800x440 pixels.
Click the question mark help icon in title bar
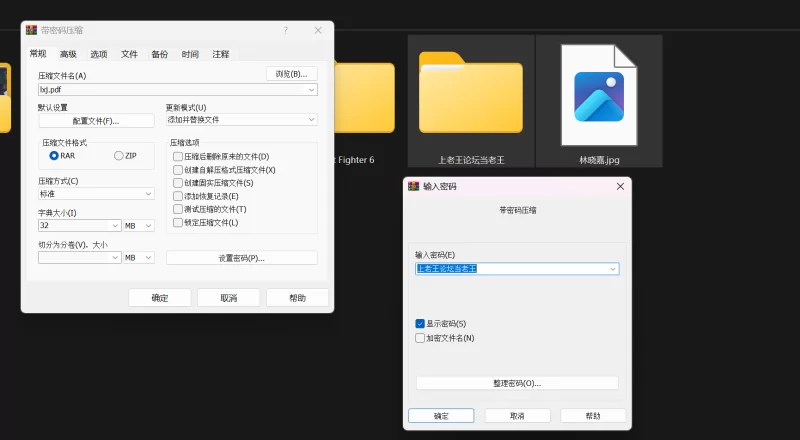(285, 31)
